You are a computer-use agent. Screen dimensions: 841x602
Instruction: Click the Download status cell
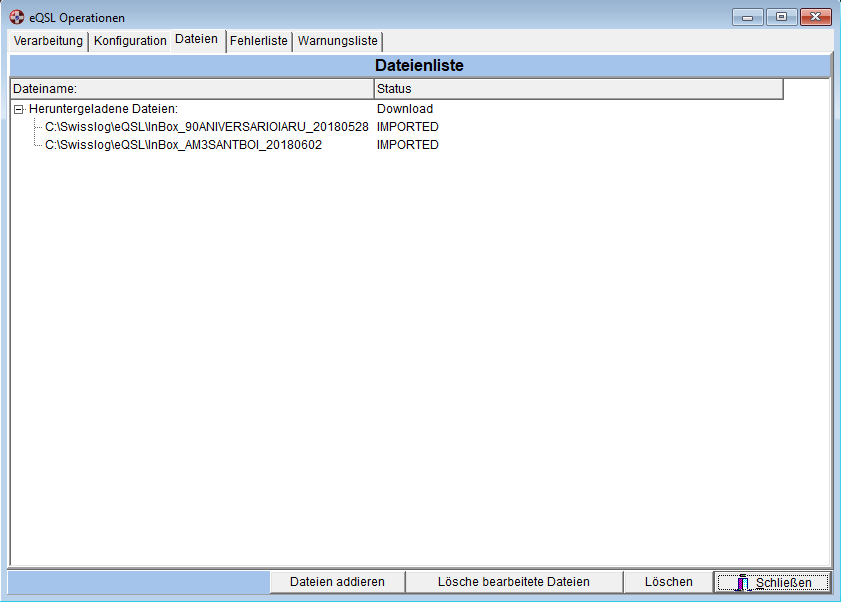click(405, 109)
